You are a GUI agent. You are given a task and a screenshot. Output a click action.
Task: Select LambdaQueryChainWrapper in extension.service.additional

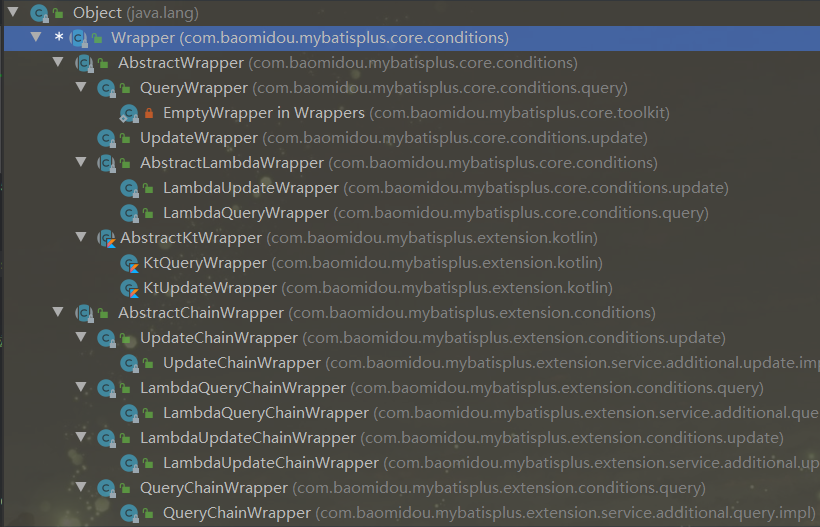(491, 413)
